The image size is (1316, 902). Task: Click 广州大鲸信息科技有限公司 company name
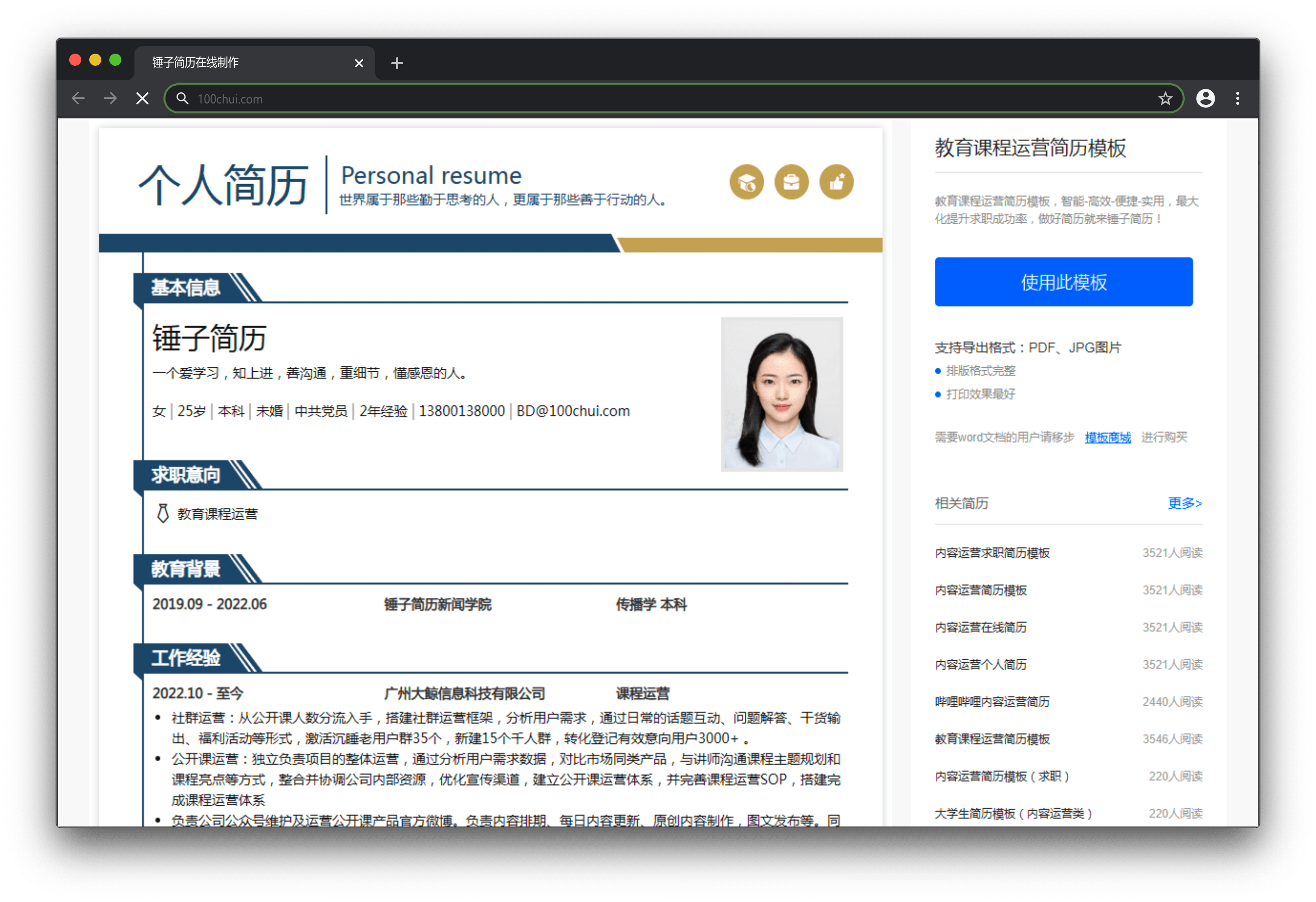coord(464,693)
